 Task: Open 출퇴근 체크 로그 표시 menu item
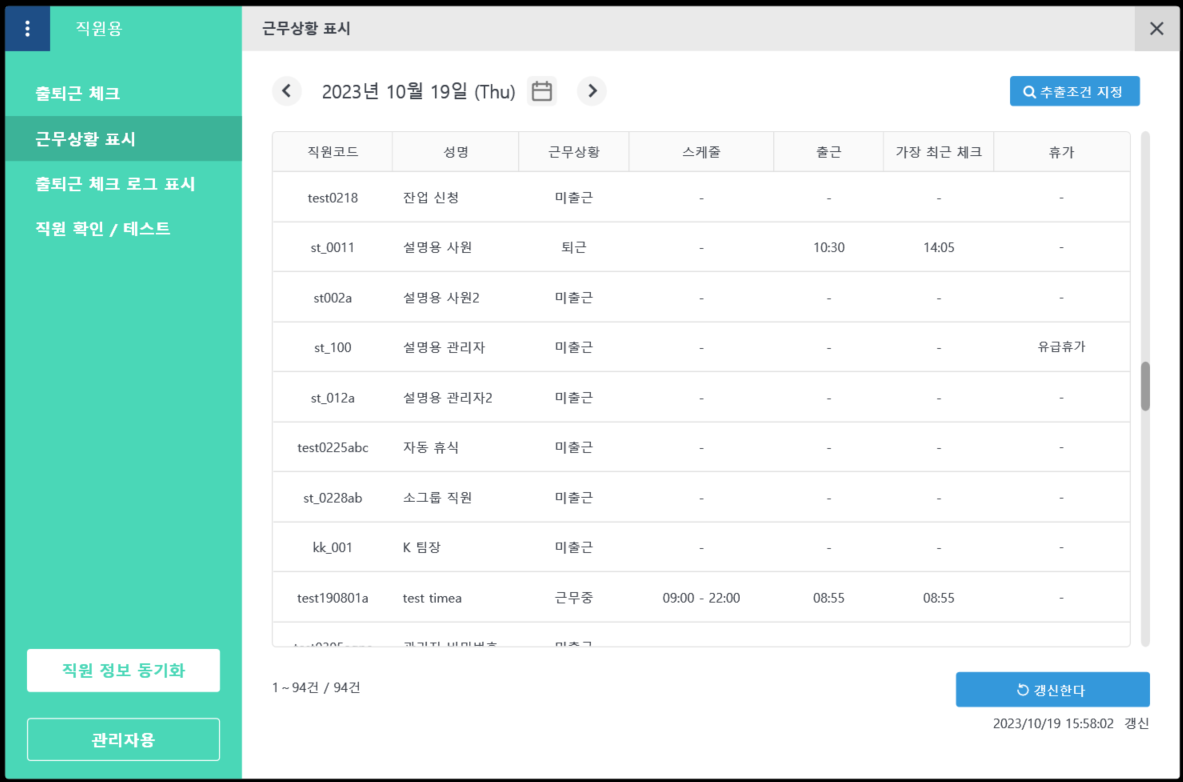[115, 184]
